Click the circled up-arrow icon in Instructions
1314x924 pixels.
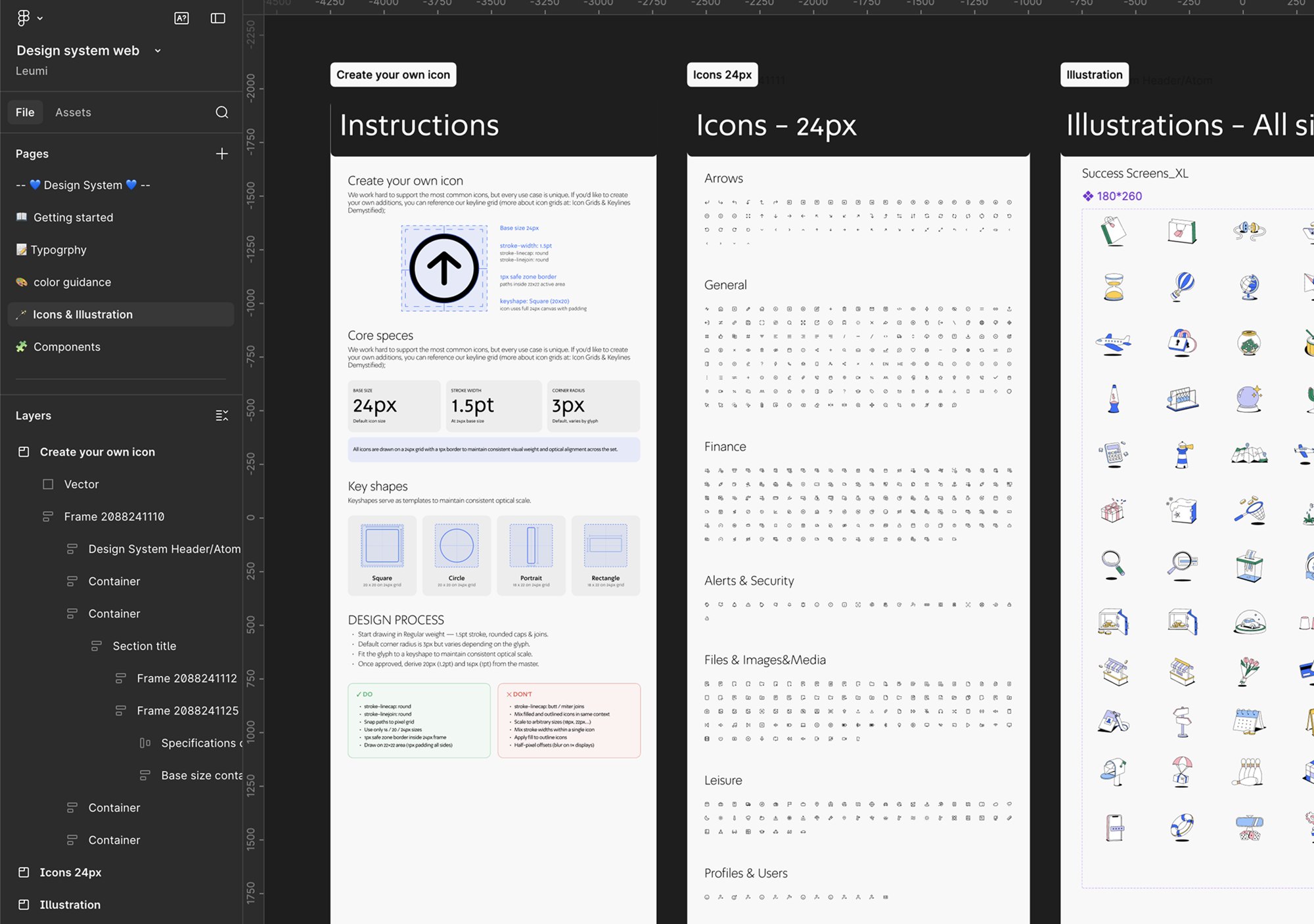[444, 268]
